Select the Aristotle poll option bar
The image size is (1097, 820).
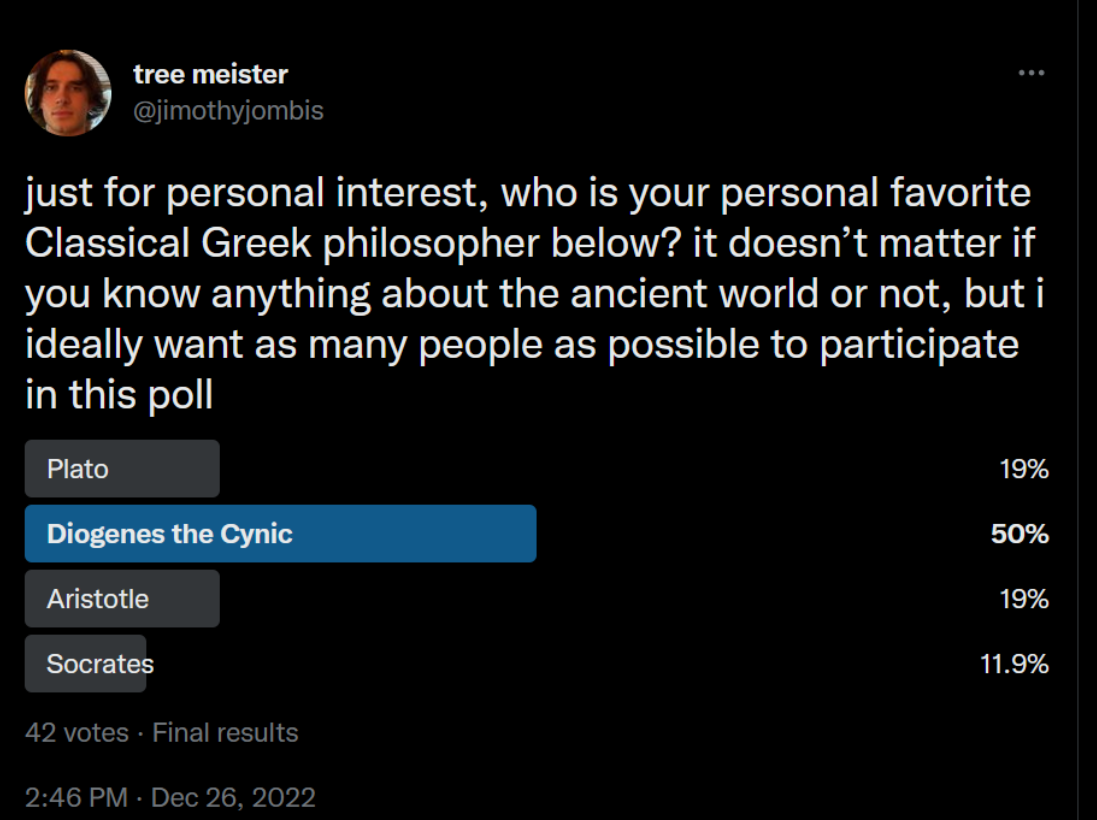pos(122,599)
